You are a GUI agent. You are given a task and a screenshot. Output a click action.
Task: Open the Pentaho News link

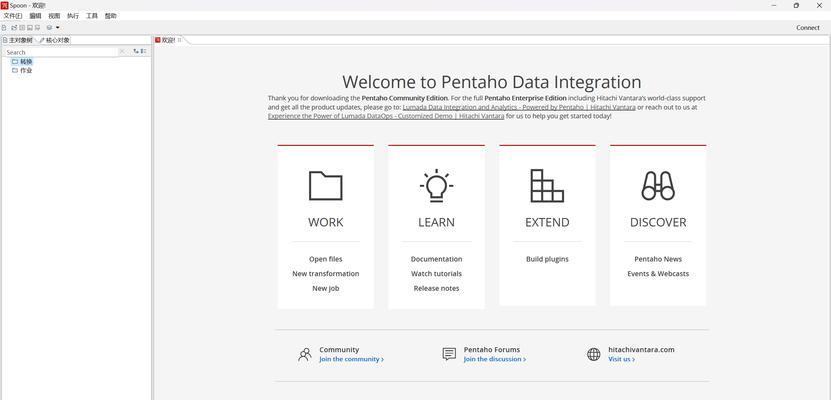pos(658,259)
